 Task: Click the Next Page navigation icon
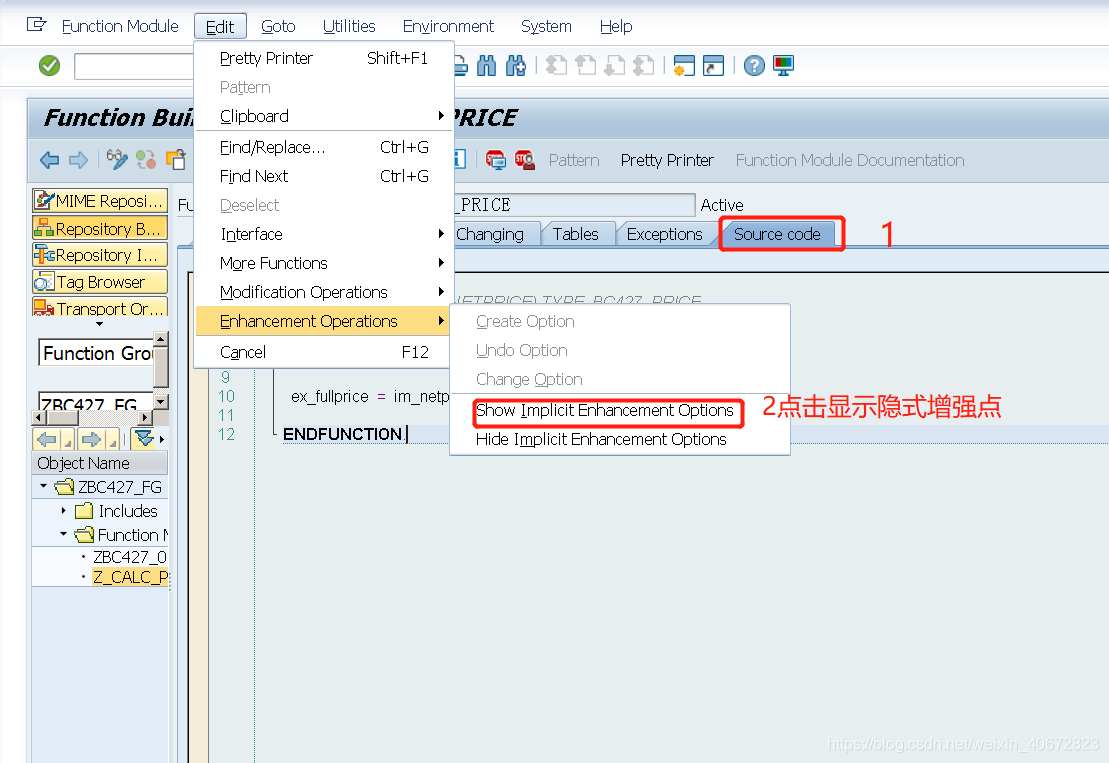(615, 66)
